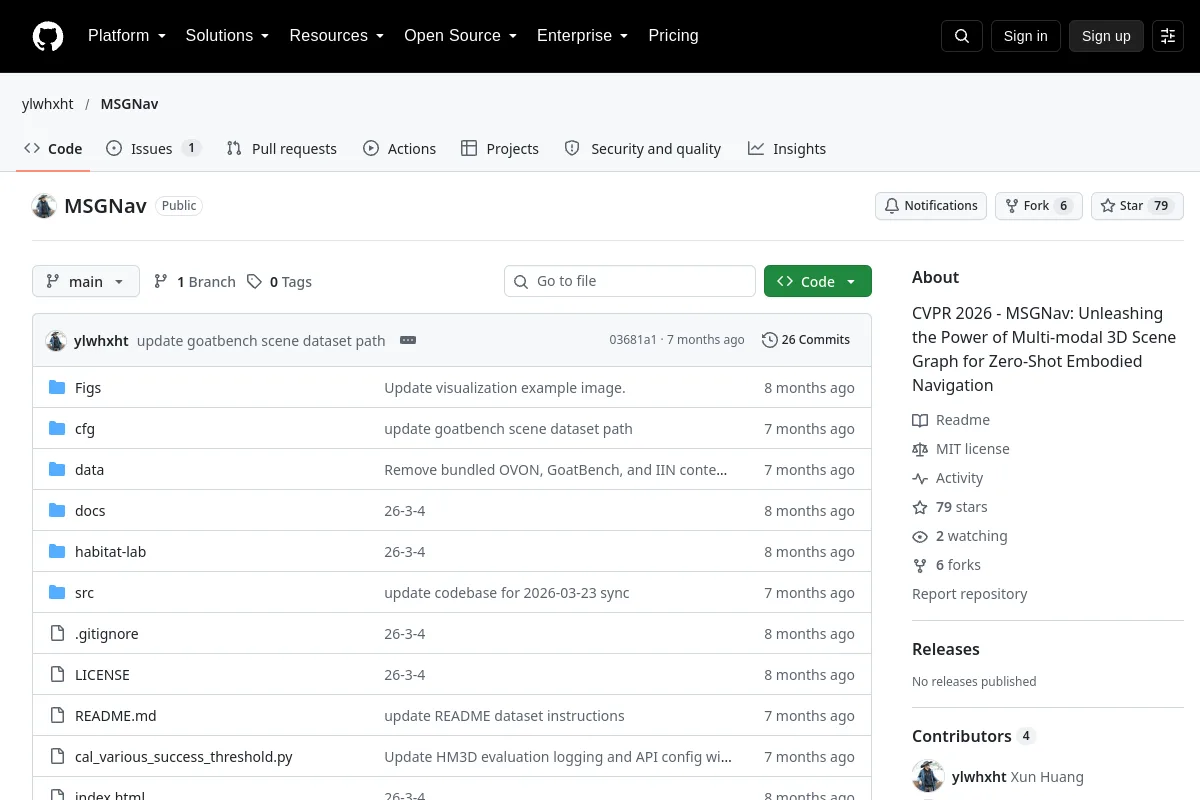
Task: Click ylwhxht avatar in latest commit row
Action: (x=56, y=340)
